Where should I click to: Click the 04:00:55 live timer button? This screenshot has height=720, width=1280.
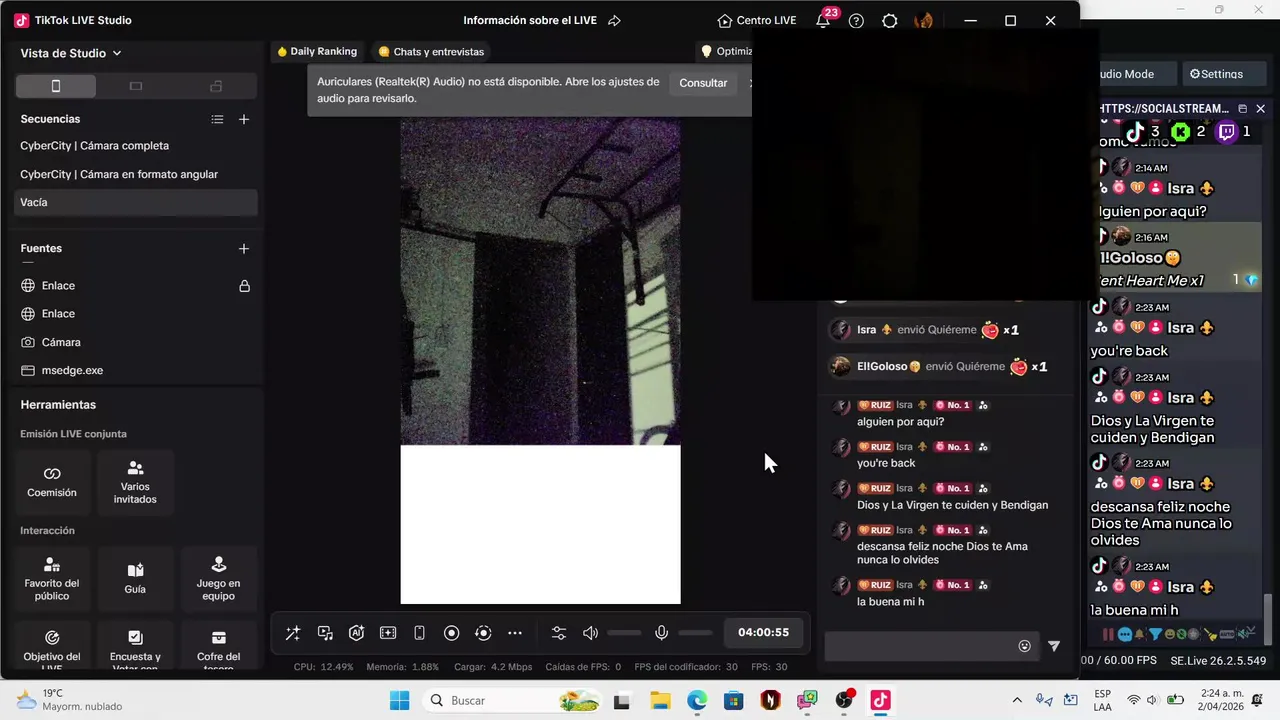tap(763, 633)
